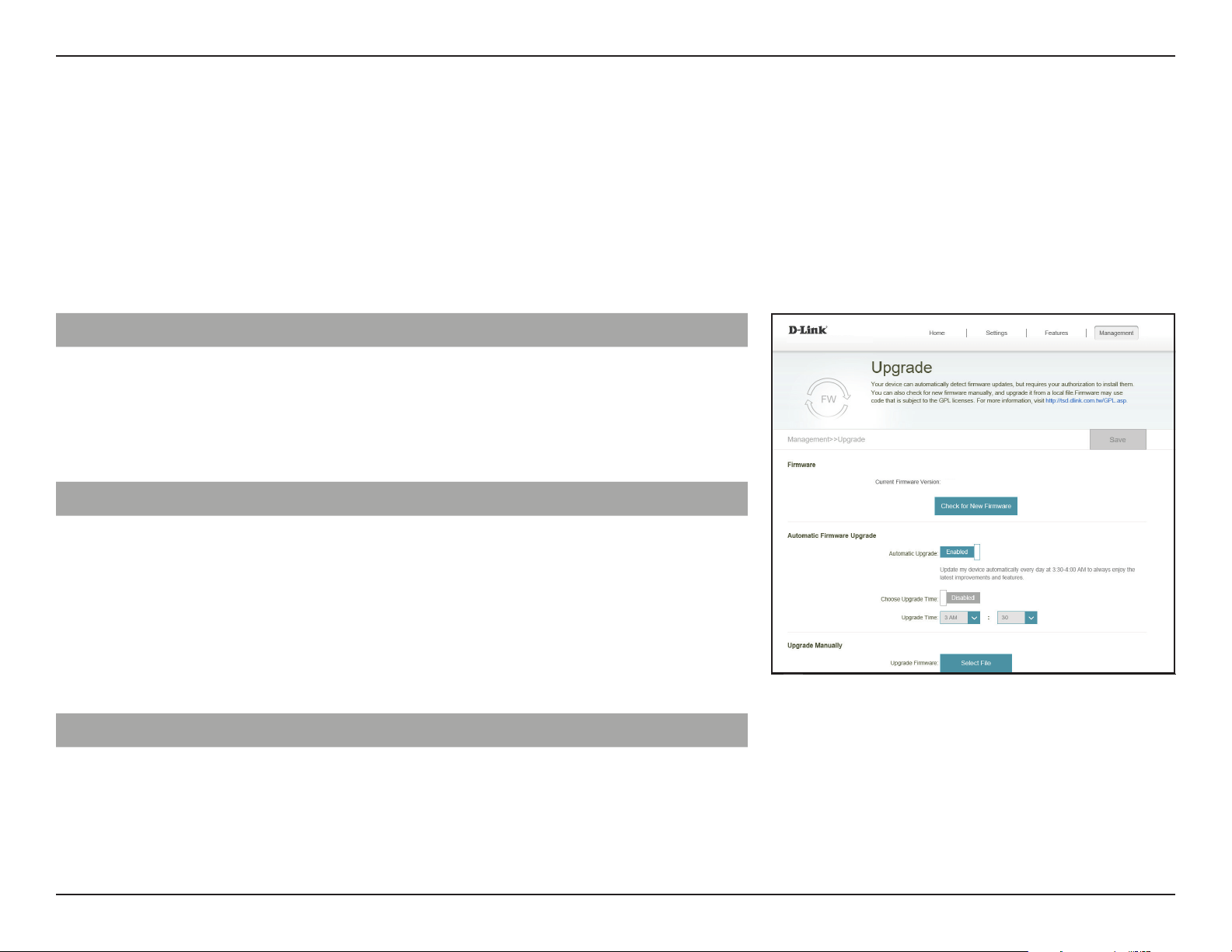Click the D-Link logo

[808, 330]
